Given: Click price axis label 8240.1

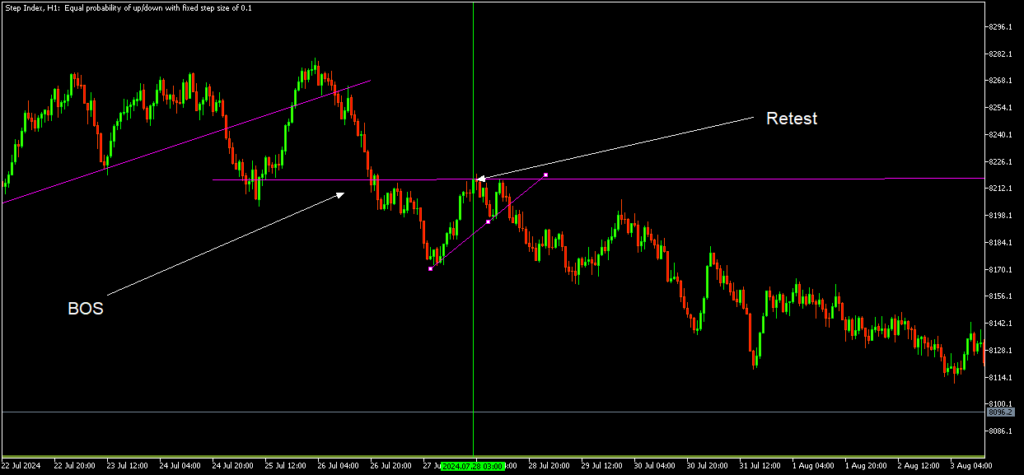Looking at the screenshot, I should pos(1001,135).
